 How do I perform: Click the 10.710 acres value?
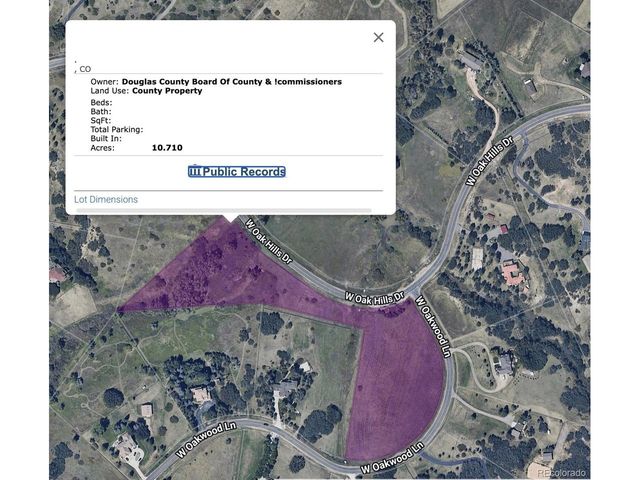167,148
